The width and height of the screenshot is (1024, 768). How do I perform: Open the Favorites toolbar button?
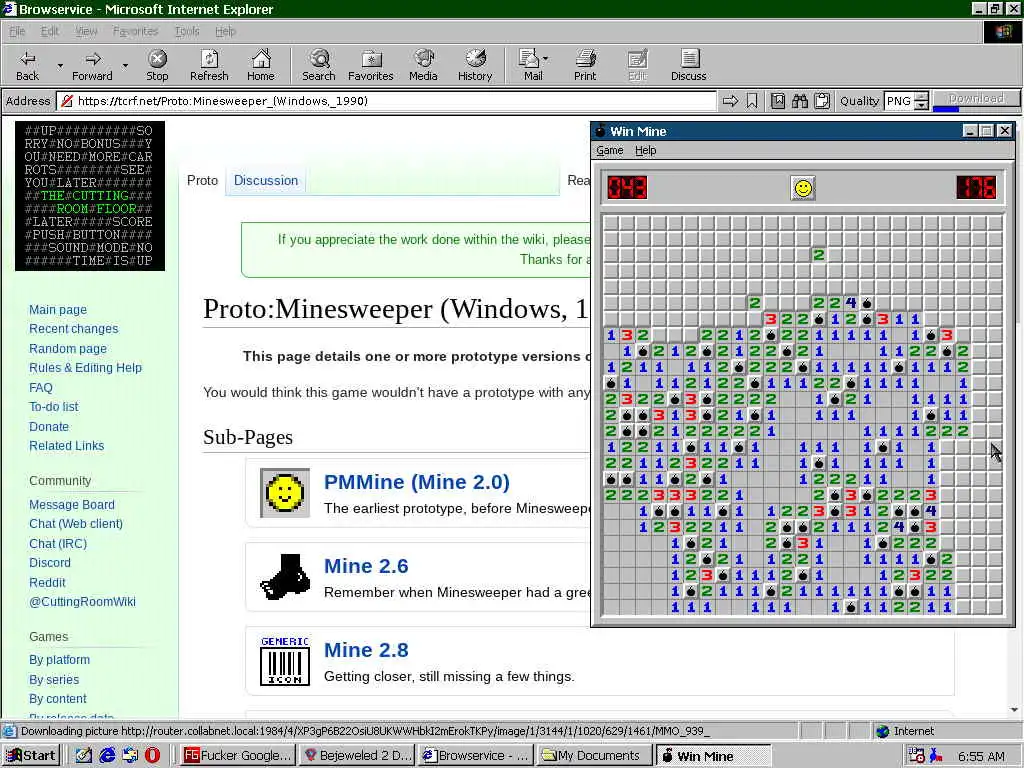(x=371, y=65)
